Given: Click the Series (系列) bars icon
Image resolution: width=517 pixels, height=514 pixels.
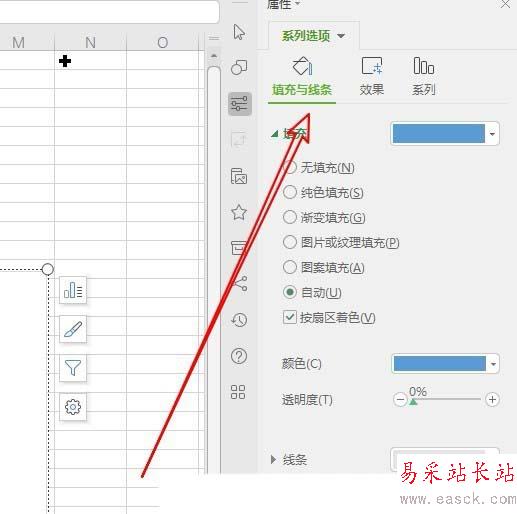Looking at the screenshot, I should 423,65.
